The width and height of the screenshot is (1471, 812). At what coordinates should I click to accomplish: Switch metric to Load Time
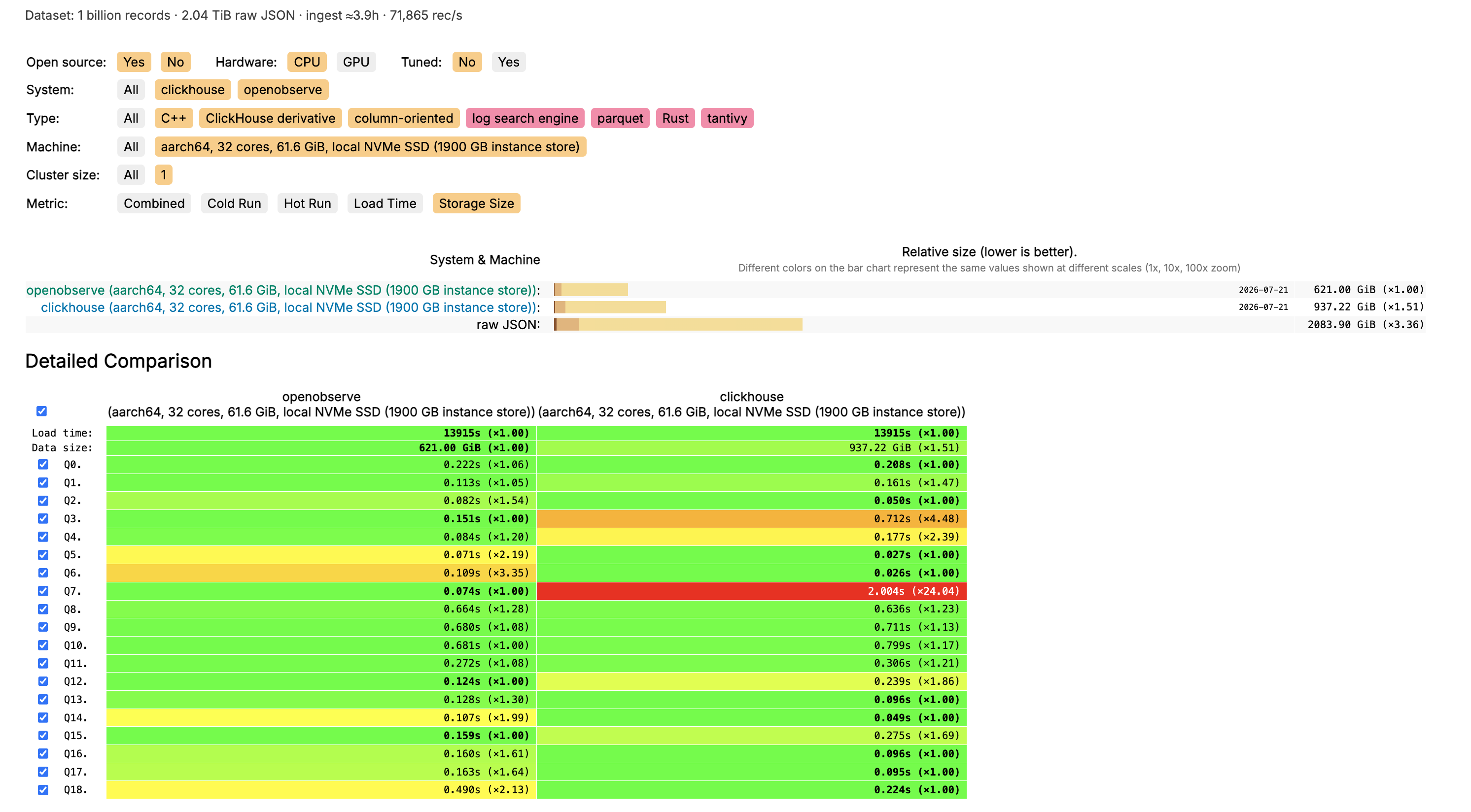point(385,203)
